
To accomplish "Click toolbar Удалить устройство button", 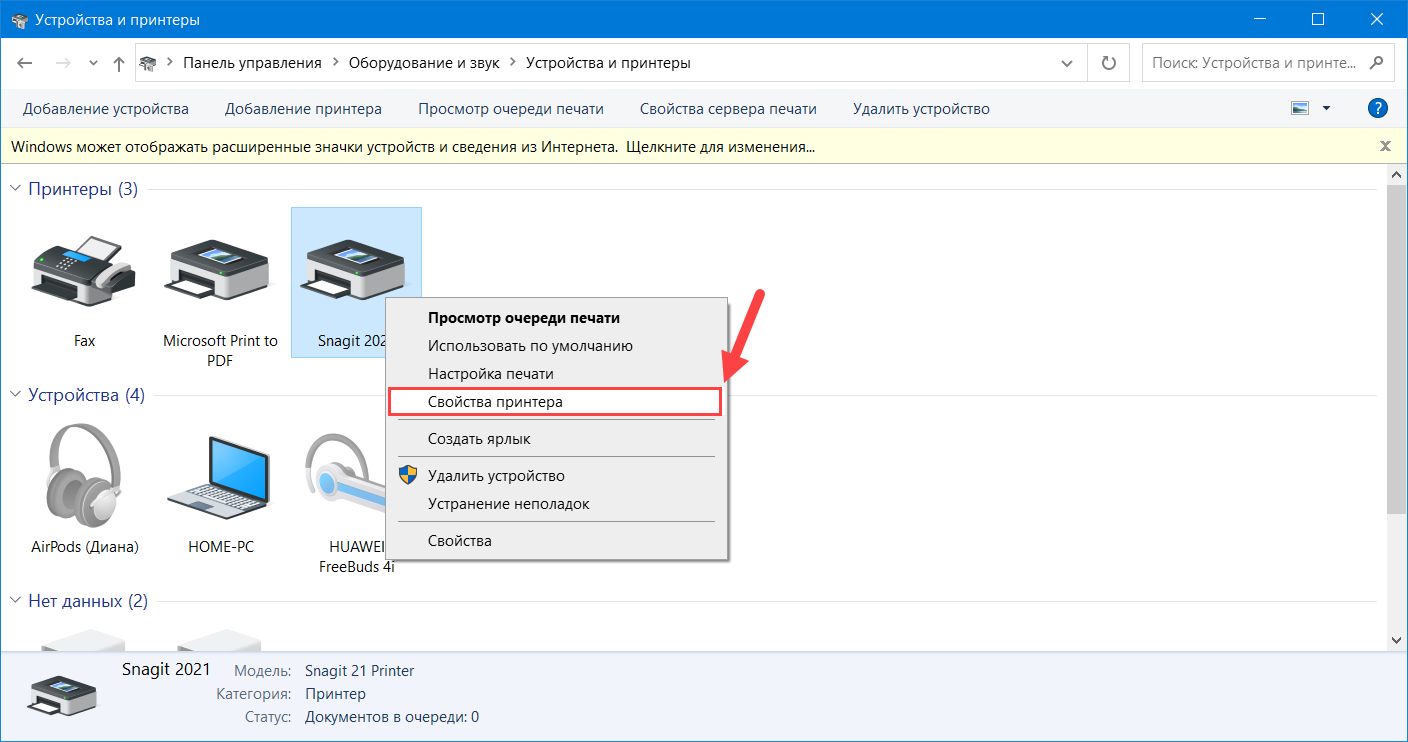I will point(921,109).
